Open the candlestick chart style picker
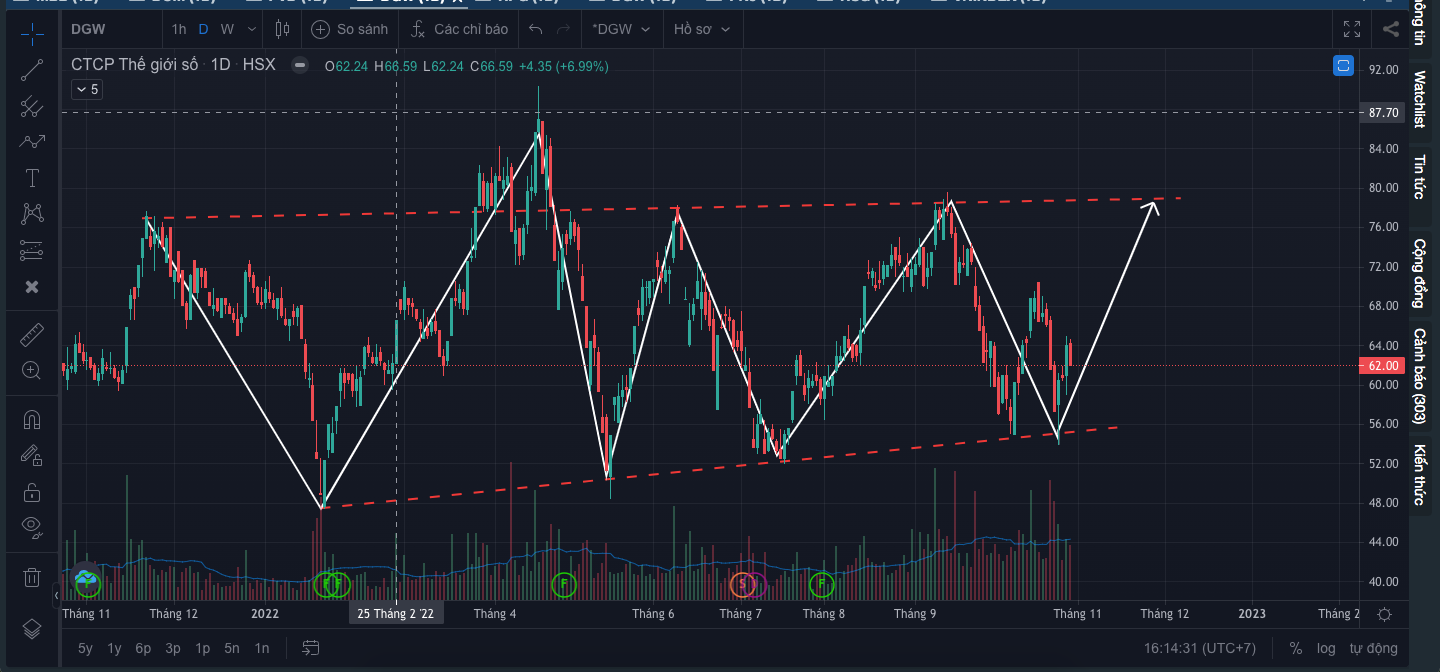The height and width of the screenshot is (672, 1440). click(x=282, y=29)
